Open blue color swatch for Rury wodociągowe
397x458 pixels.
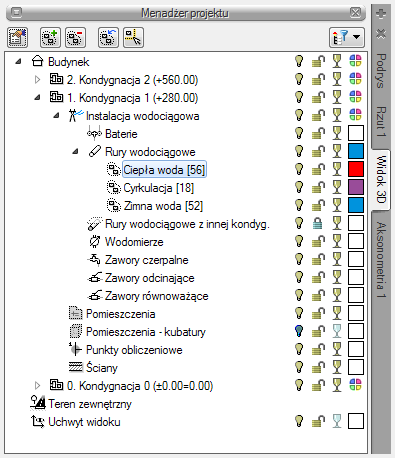(x=356, y=151)
